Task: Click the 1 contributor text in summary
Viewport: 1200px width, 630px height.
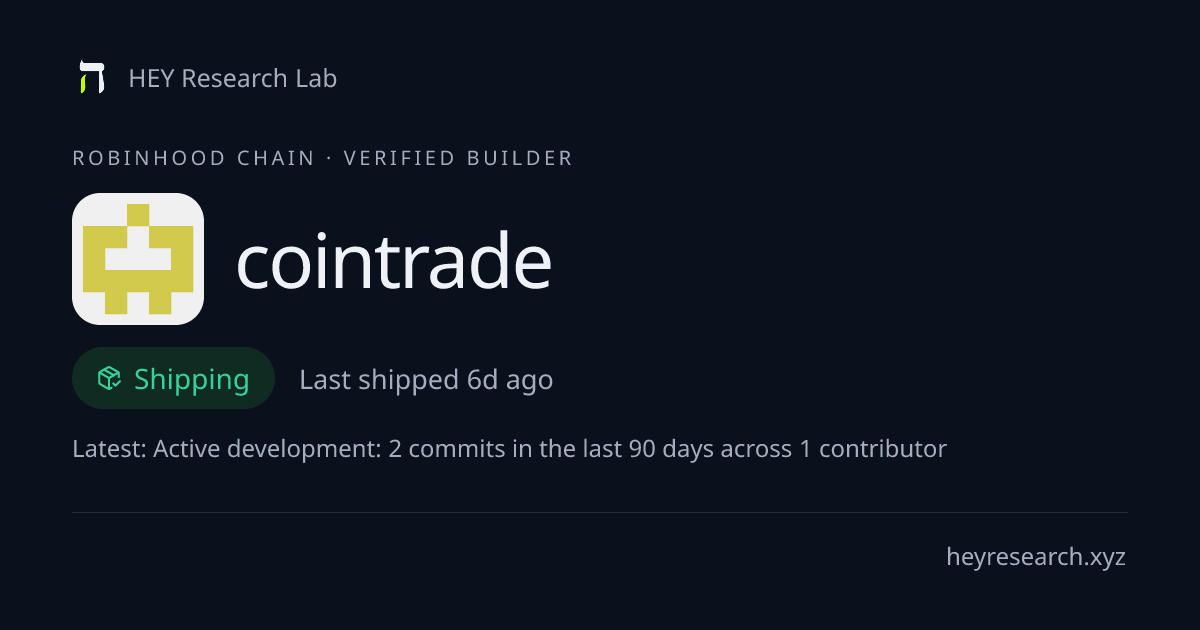Action: [x=872, y=449]
